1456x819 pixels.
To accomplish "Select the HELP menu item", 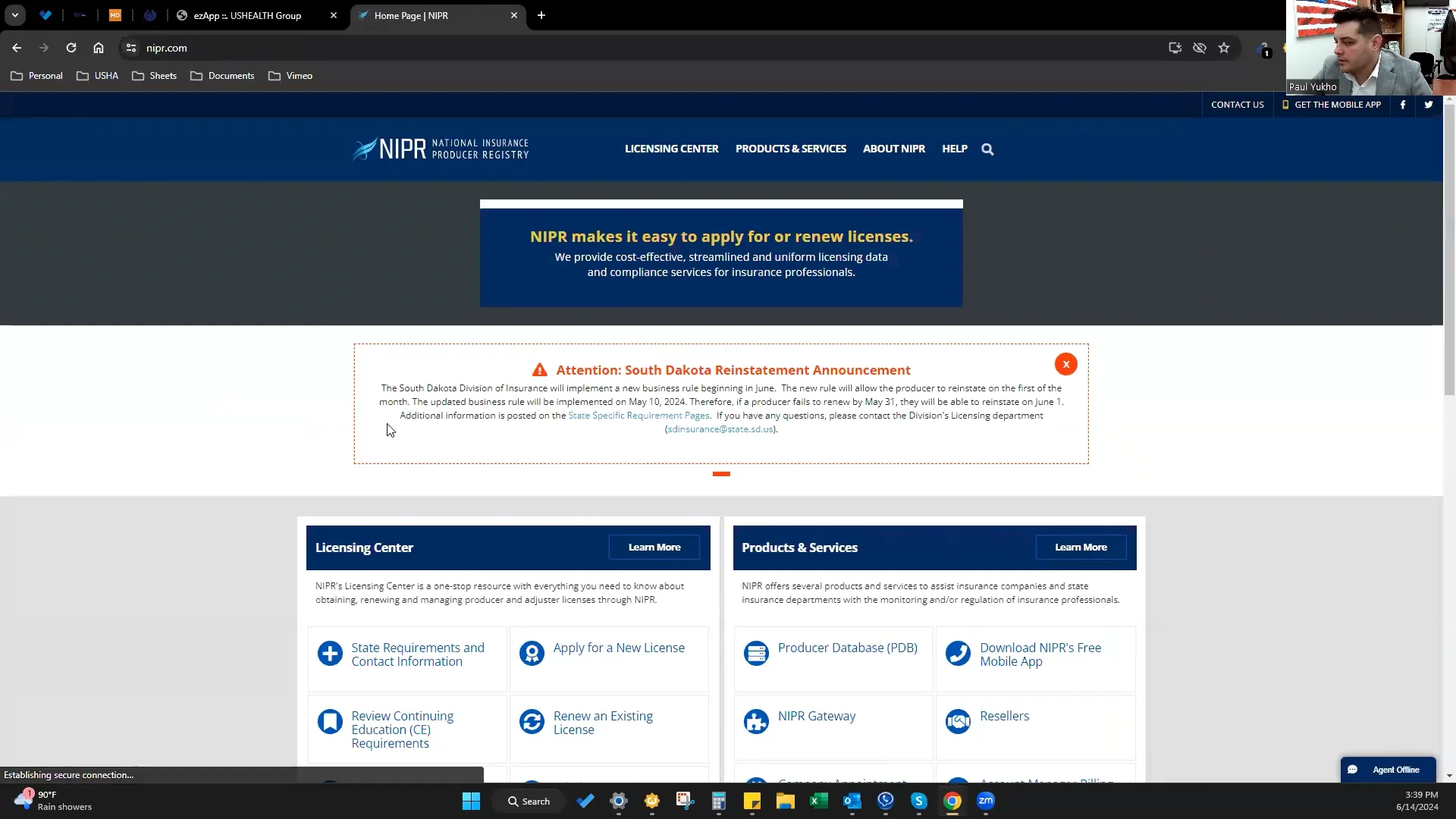I will tap(954, 149).
